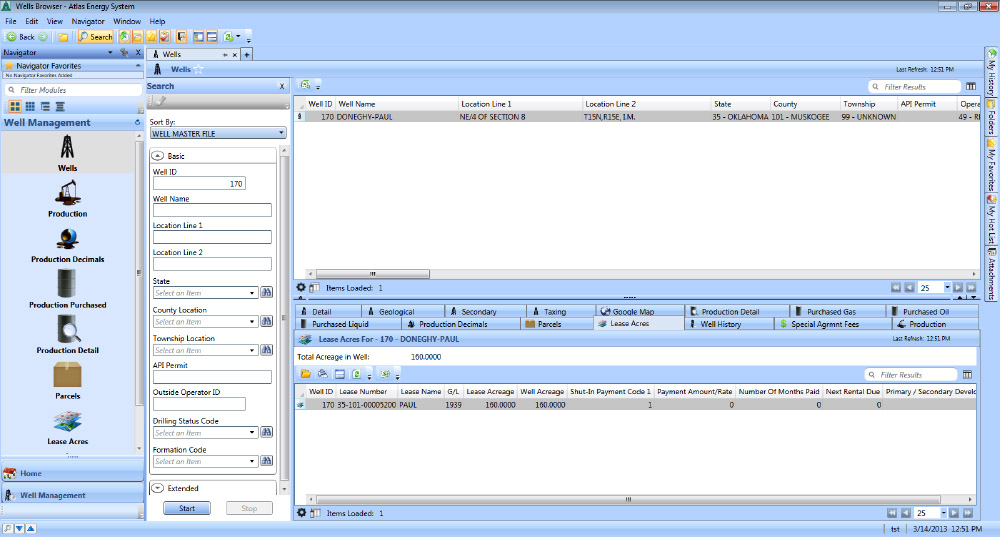Screen dimensions: 1000x537
Task: Click the Filter Modules search box
Action: 72,90
